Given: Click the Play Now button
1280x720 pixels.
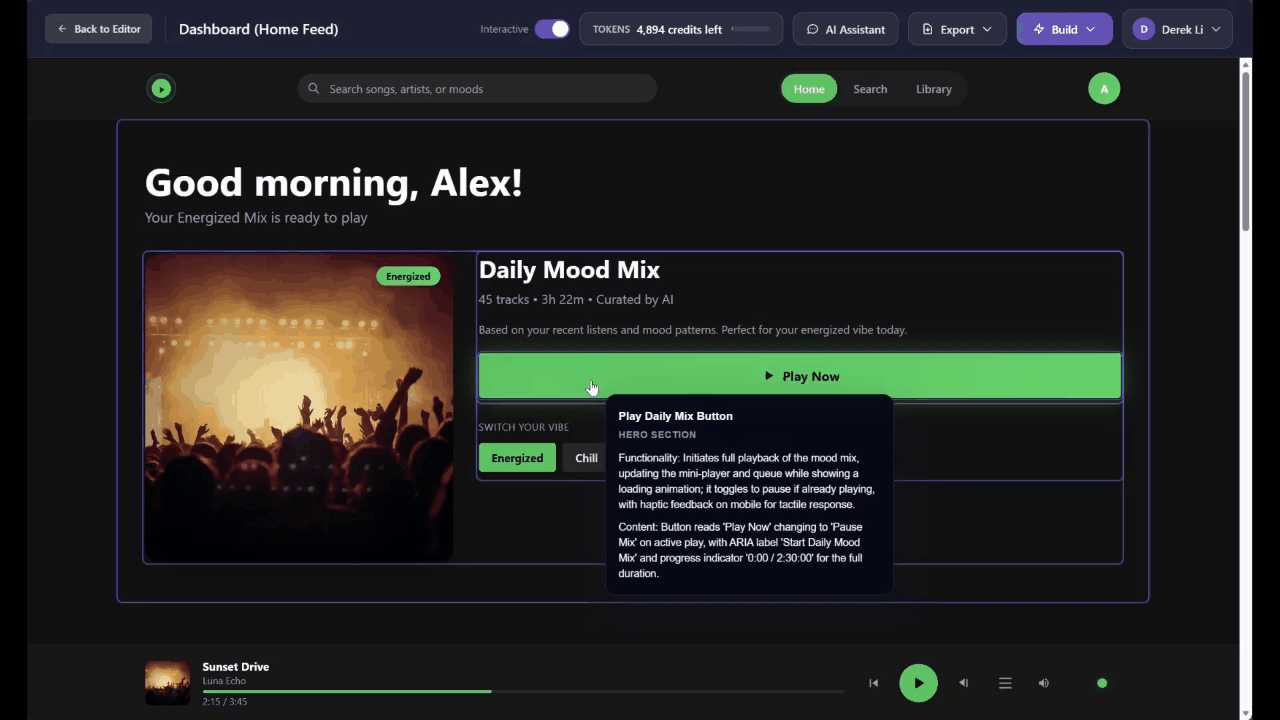Looking at the screenshot, I should coord(799,376).
